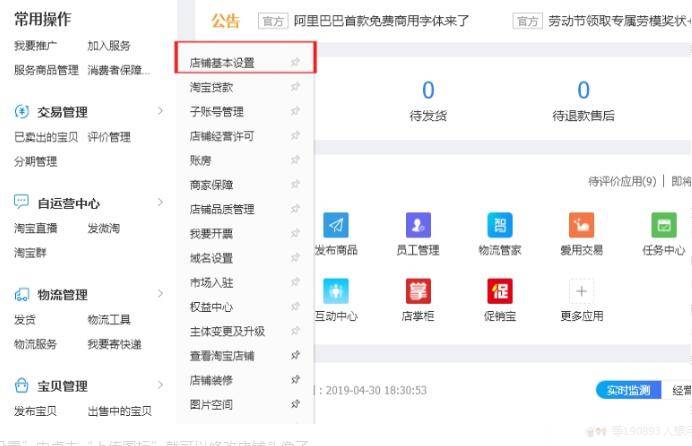692x446 pixels.
Task: Pin the 账房 menu entry
Action: pos(295,160)
